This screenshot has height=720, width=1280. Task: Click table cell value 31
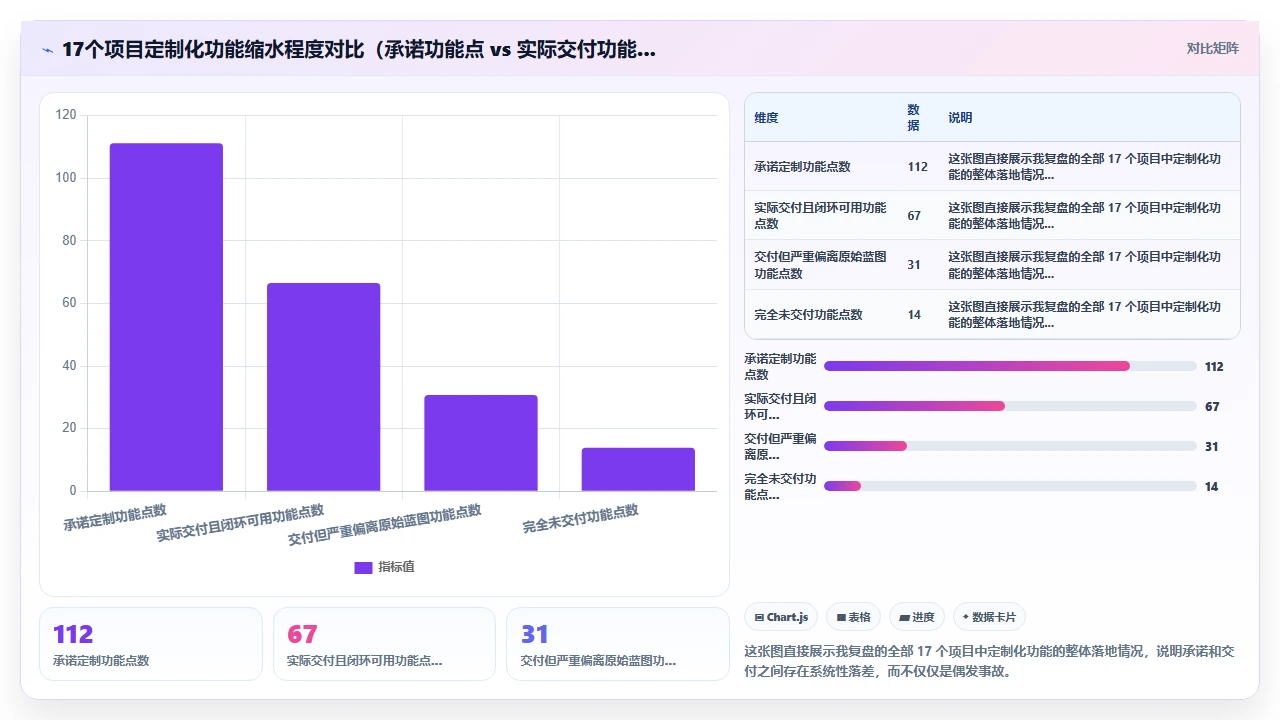914,265
